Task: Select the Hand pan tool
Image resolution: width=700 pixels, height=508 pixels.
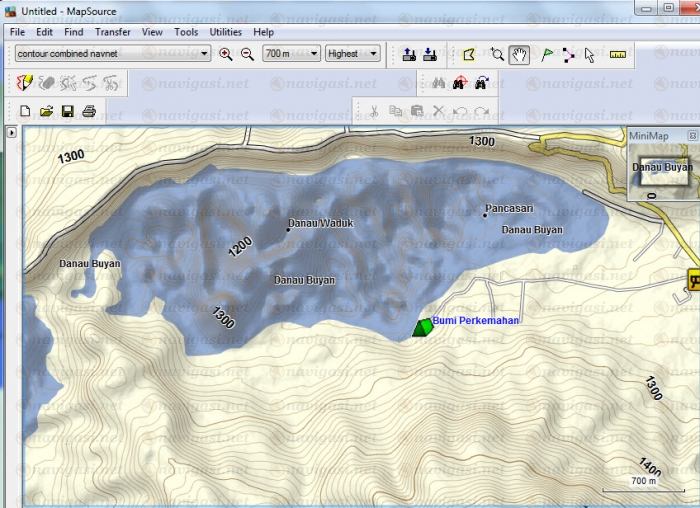Action: pyautogui.click(x=519, y=54)
